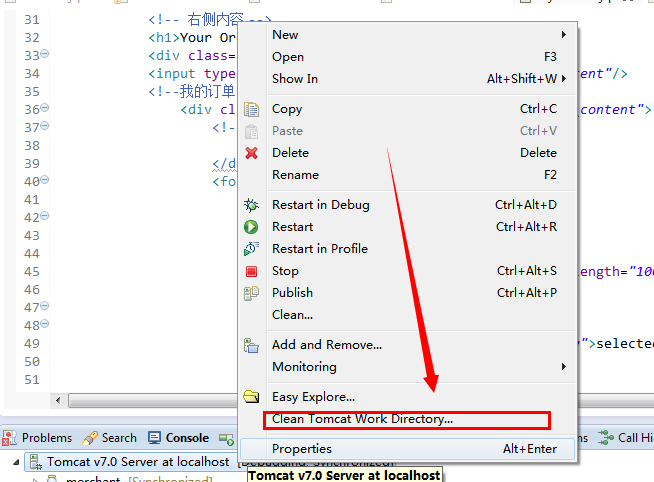Collapse code fold at line 40
This screenshot has width=654, height=482.
coord(45,180)
